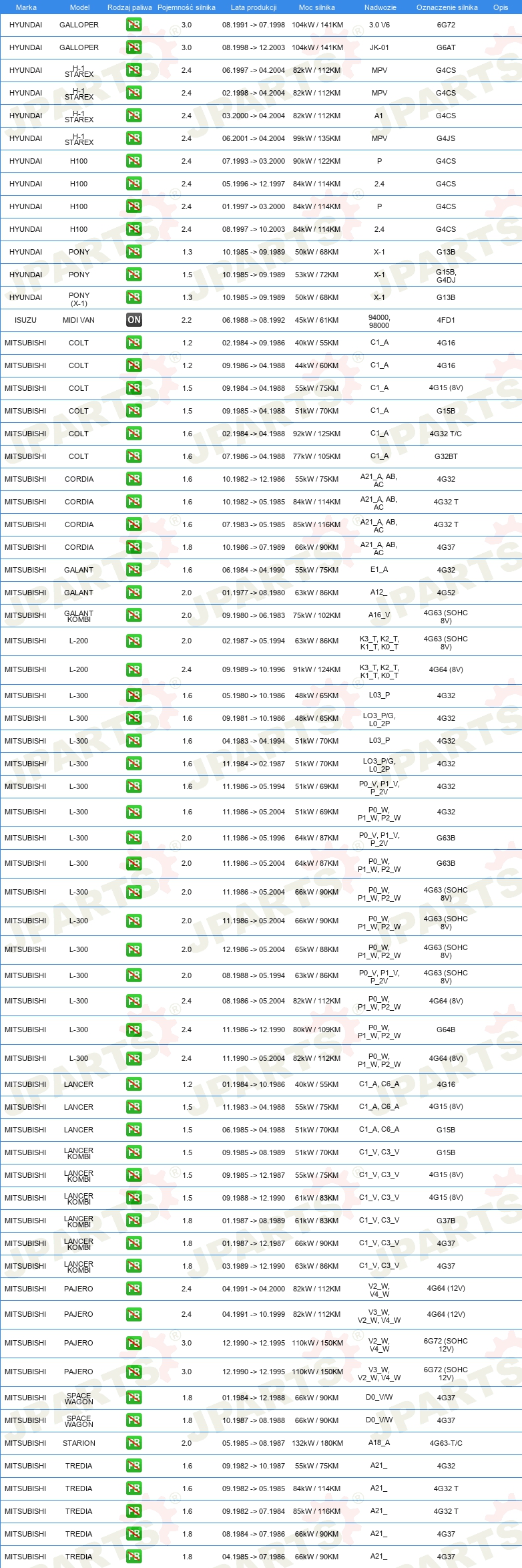This screenshot has width=522, height=1568.
Task: Click the Opis column header
Action: pyautogui.click(x=501, y=7)
